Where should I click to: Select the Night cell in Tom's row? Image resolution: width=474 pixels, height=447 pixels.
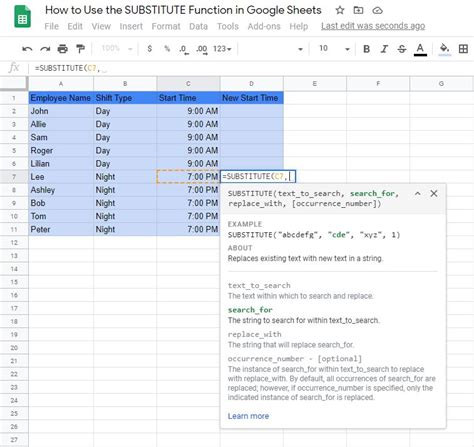click(x=125, y=216)
